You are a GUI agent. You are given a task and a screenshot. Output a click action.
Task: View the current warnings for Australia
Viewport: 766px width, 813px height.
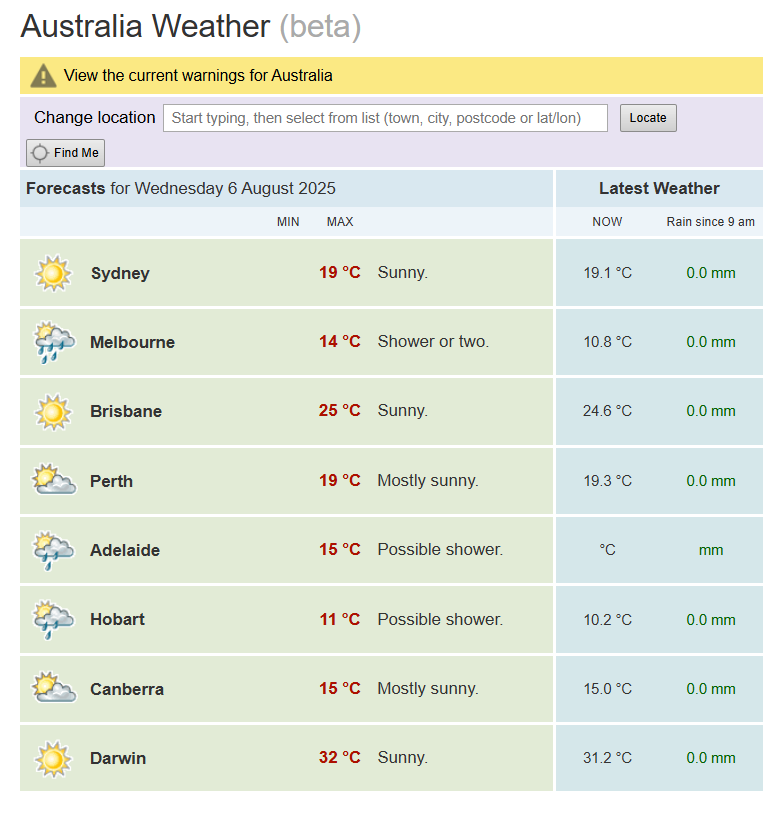click(198, 75)
